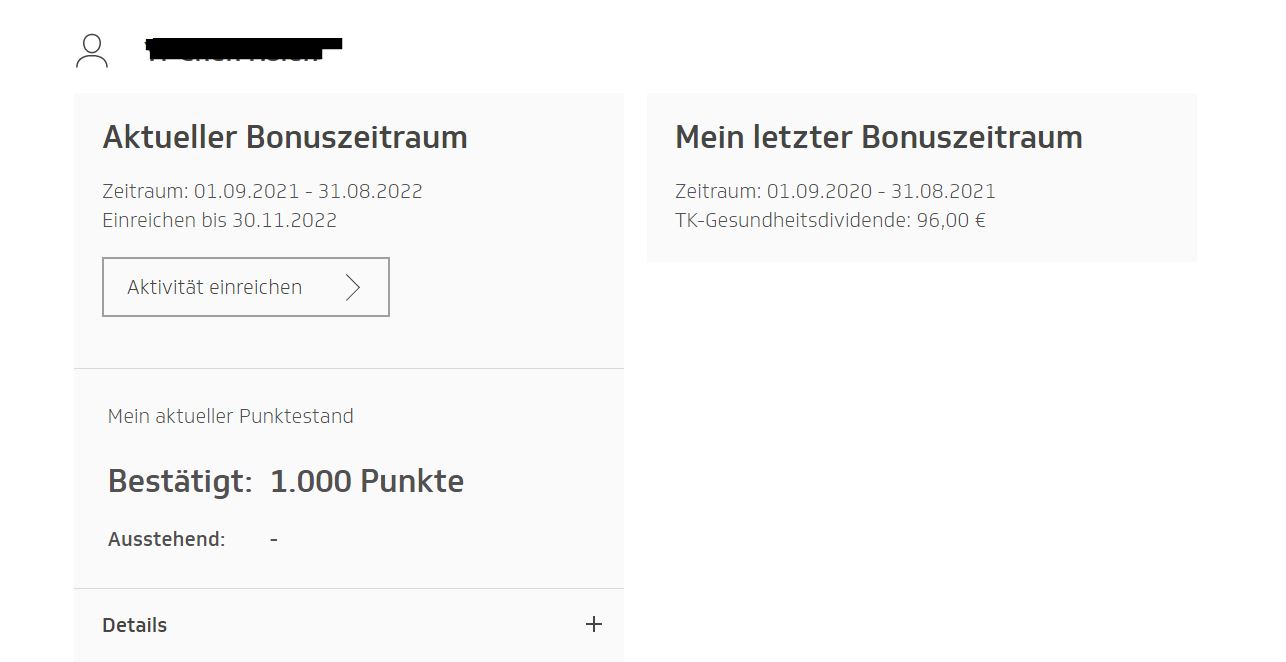Click the Mein aktueller Punktestand label
Viewport: 1286px width, 662px height.
[x=230, y=416]
